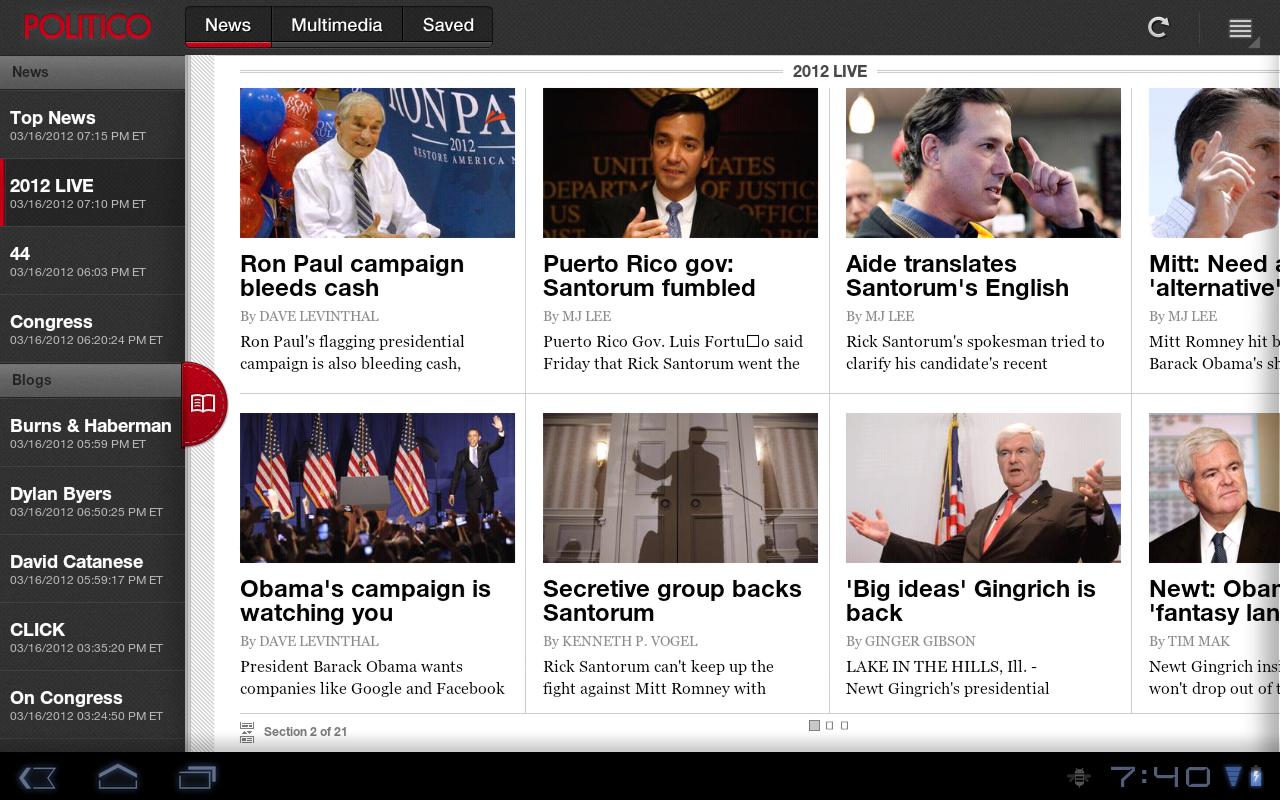
Task: Go to the first page indicator dot
Action: (814, 725)
